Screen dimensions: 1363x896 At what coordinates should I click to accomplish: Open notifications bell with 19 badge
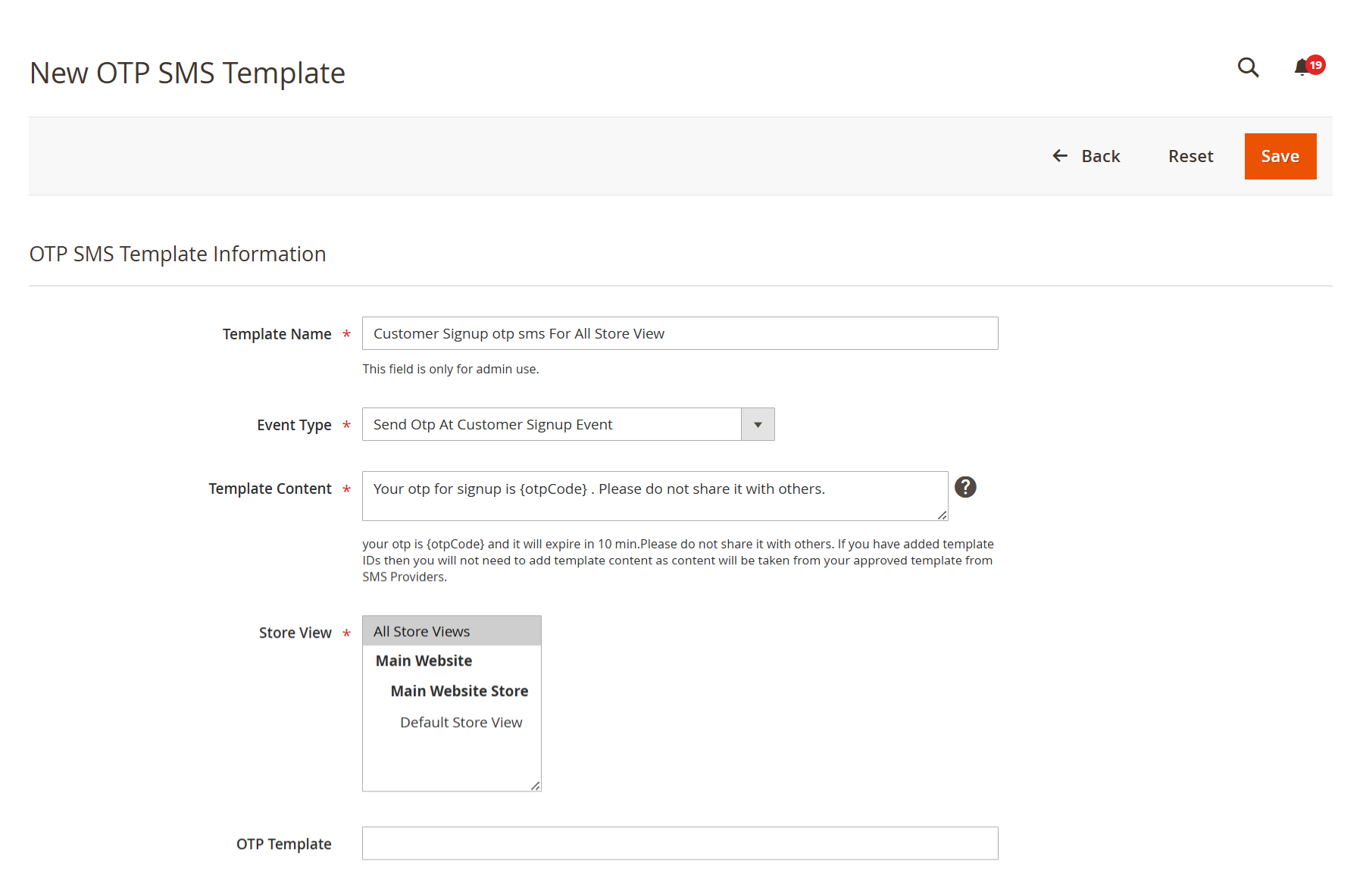(x=1308, y=67)
